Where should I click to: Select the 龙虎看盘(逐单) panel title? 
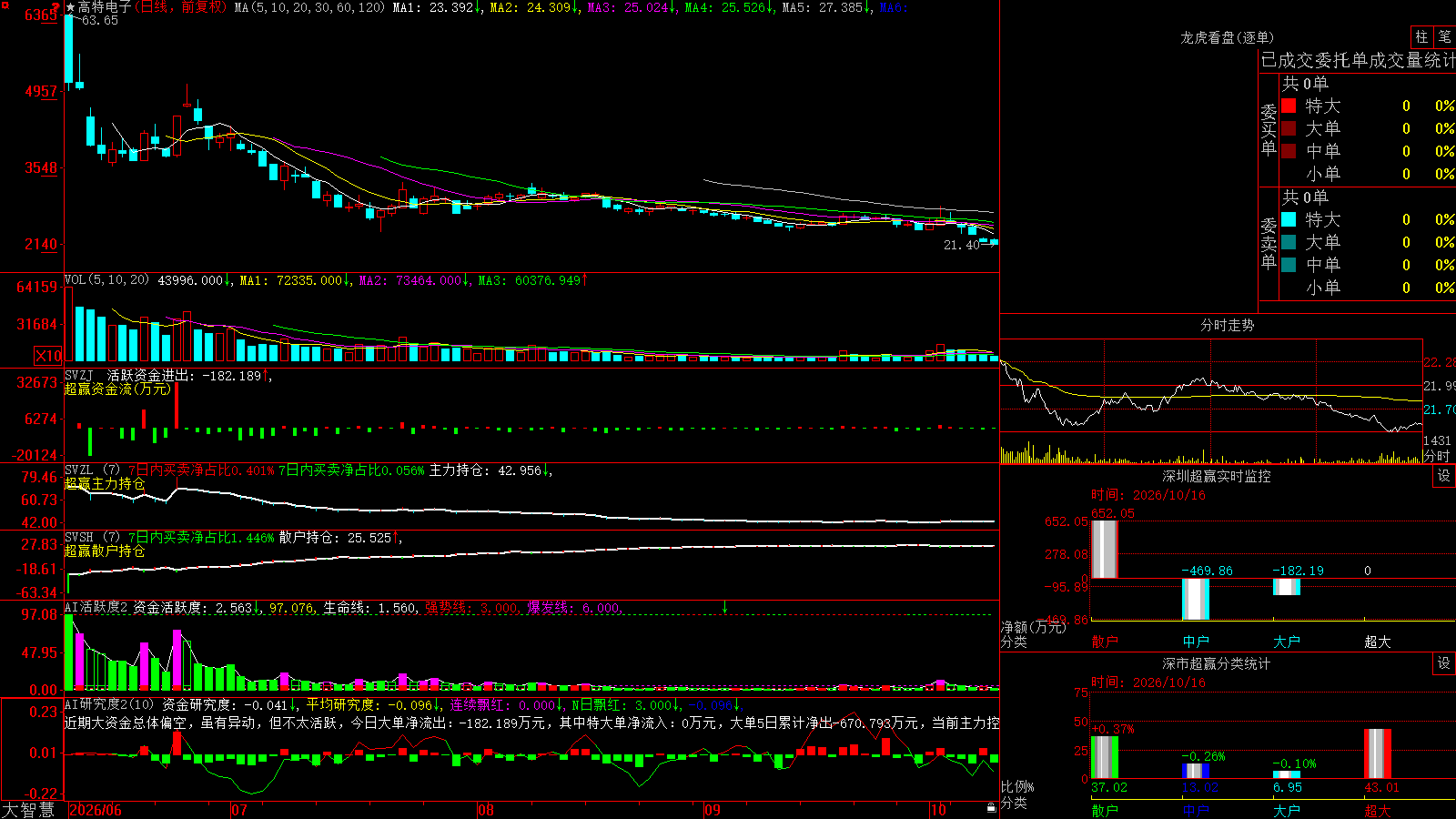tap(1227, 37)
